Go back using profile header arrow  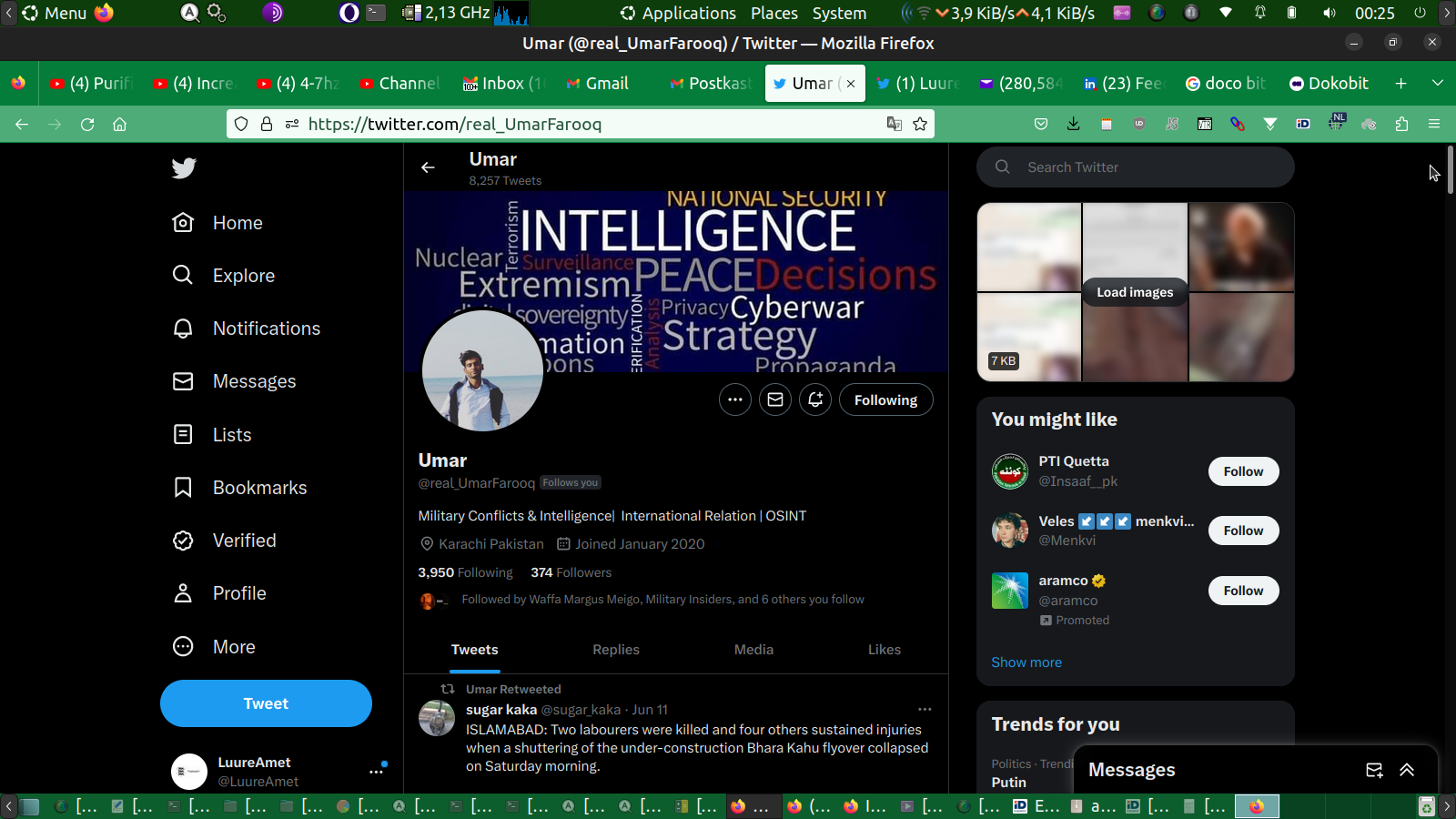pyautogui.click(x=428, y=167)
